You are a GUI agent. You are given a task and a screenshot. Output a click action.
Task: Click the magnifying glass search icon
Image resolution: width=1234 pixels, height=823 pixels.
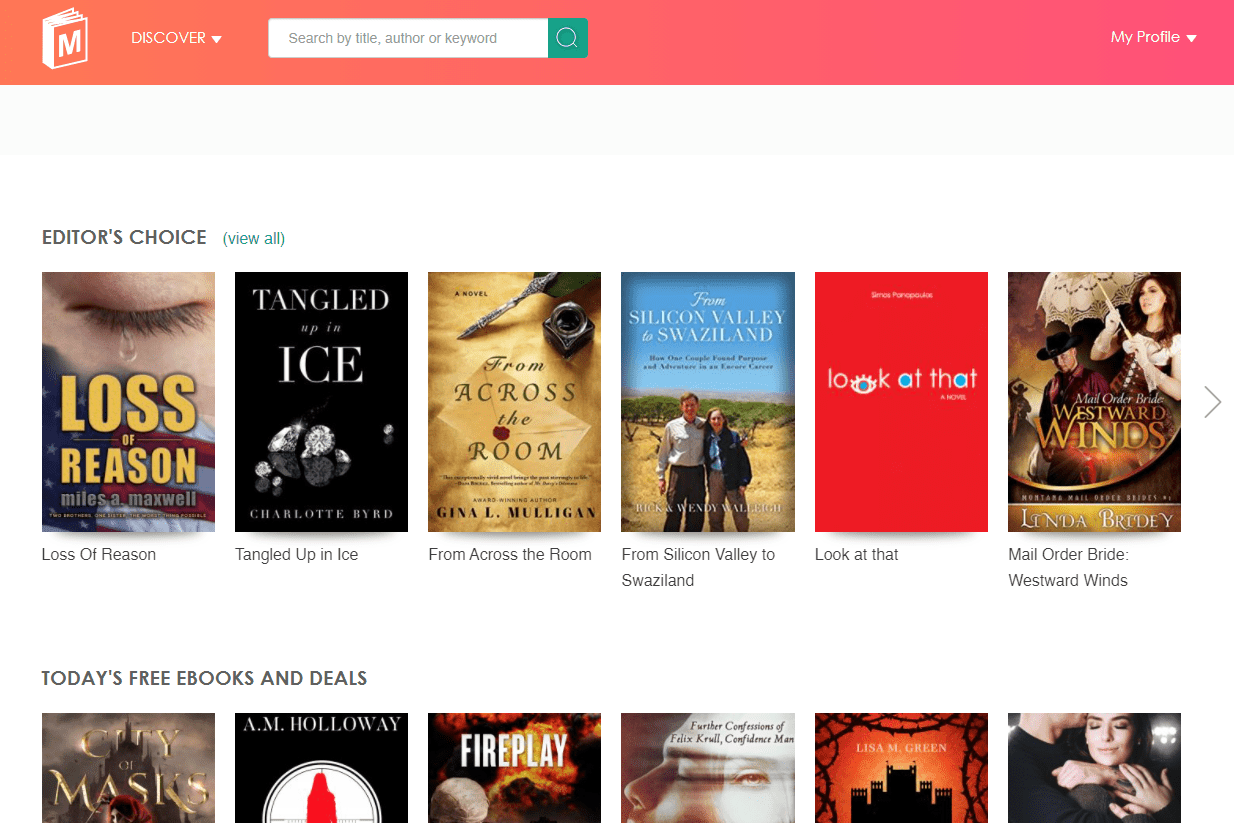(567, 37)
